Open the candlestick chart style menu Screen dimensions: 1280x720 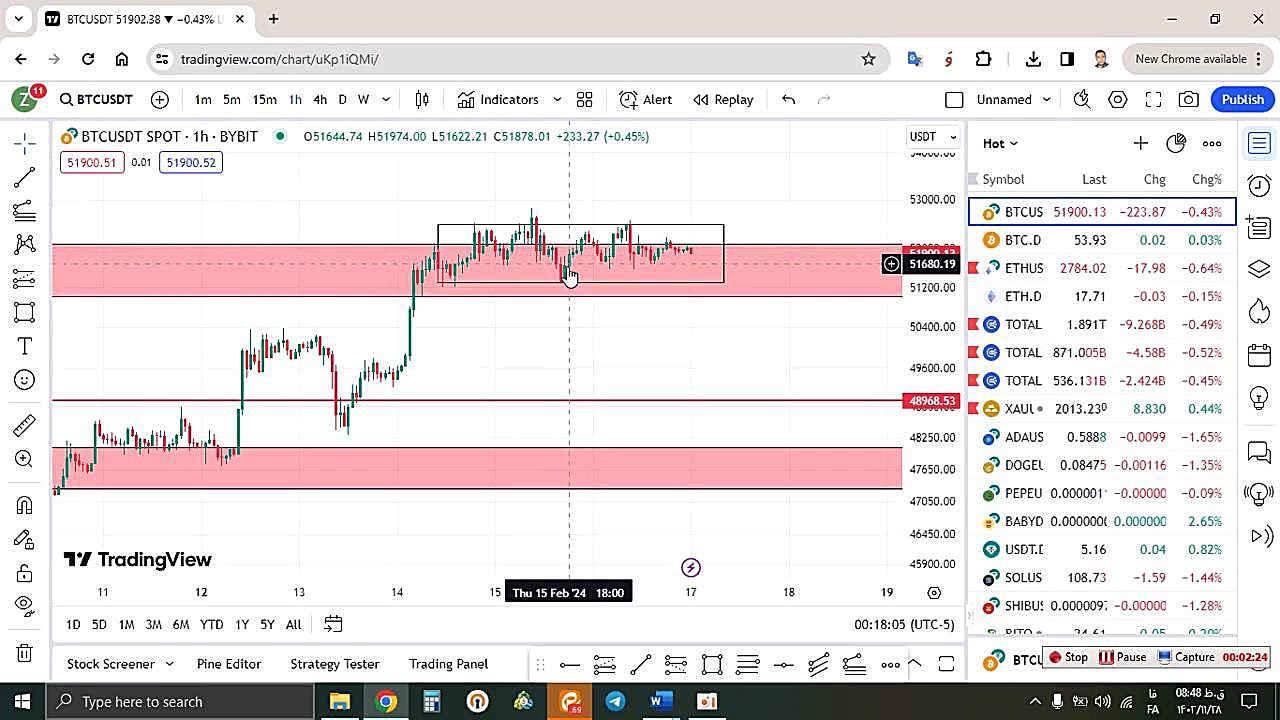coord(422,99)
